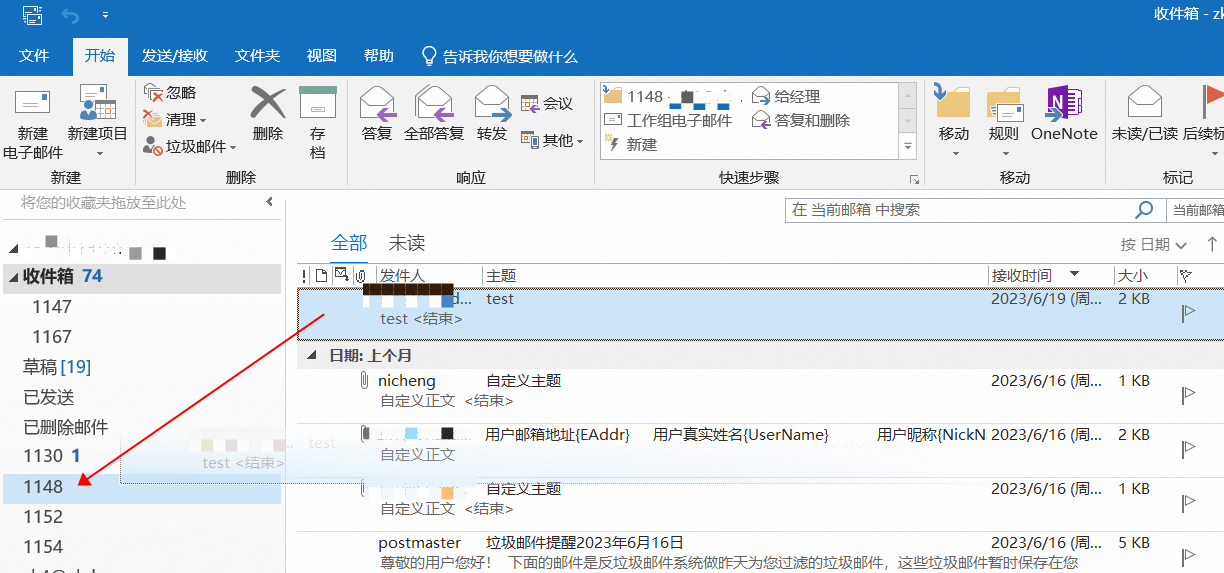Screen dimensions: 1224x573
Task: Open the OneNote icon in ribbon
Action: 1064,103
